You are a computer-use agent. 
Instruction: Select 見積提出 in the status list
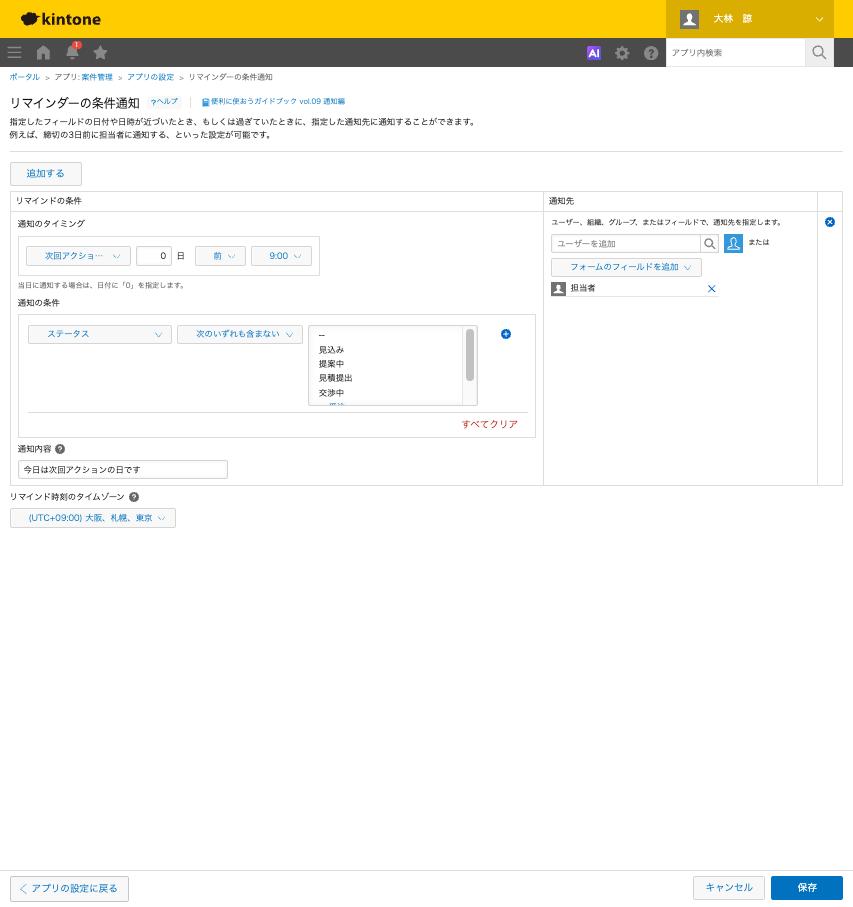[335, 378]
